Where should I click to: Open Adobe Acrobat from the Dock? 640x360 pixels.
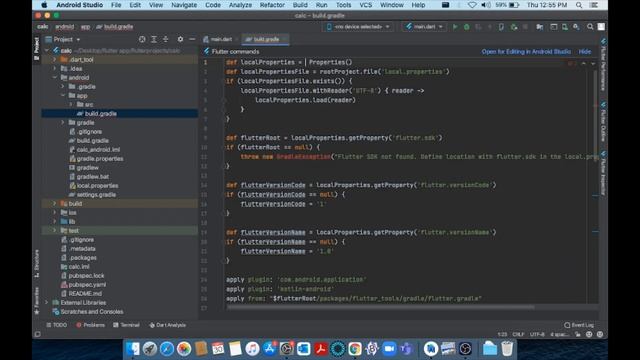(x=320, y=349)
